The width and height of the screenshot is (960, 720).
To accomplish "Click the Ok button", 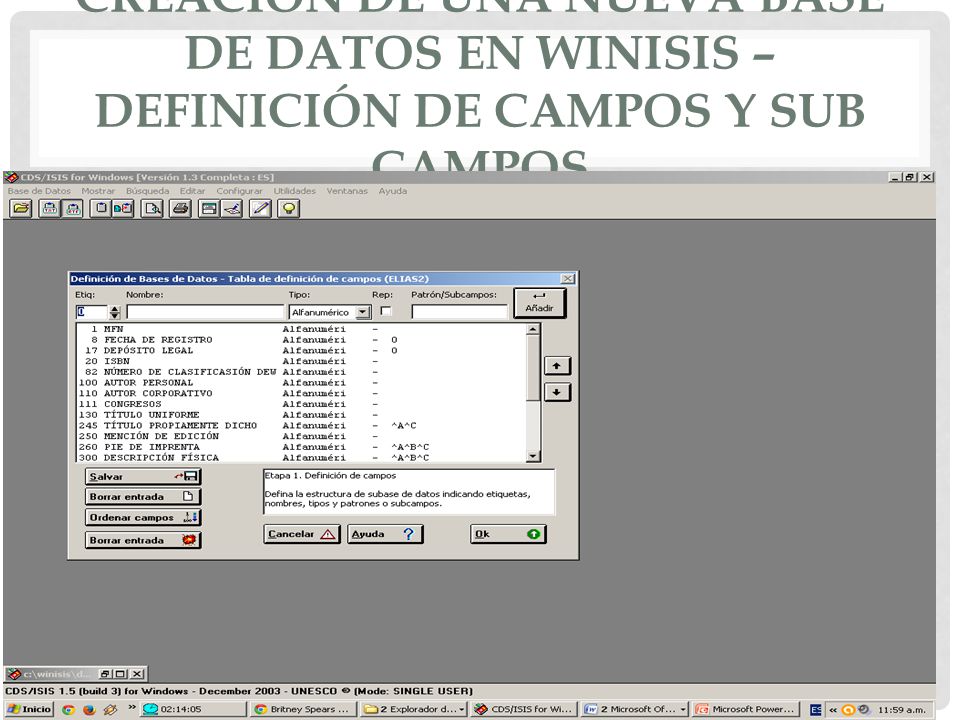I will pos(508,534).
